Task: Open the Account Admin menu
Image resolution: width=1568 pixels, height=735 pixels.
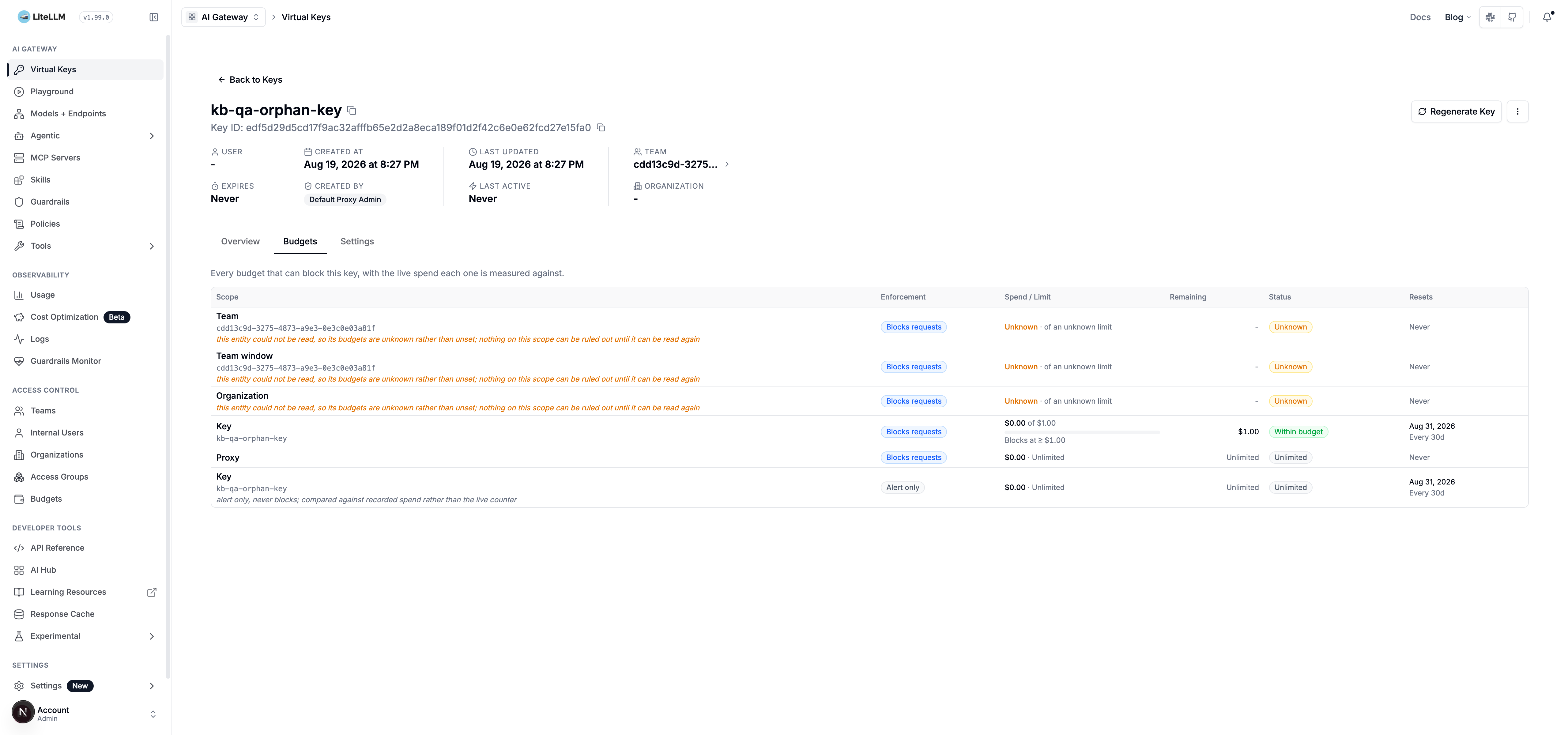Action: click(x=85, y=714)
